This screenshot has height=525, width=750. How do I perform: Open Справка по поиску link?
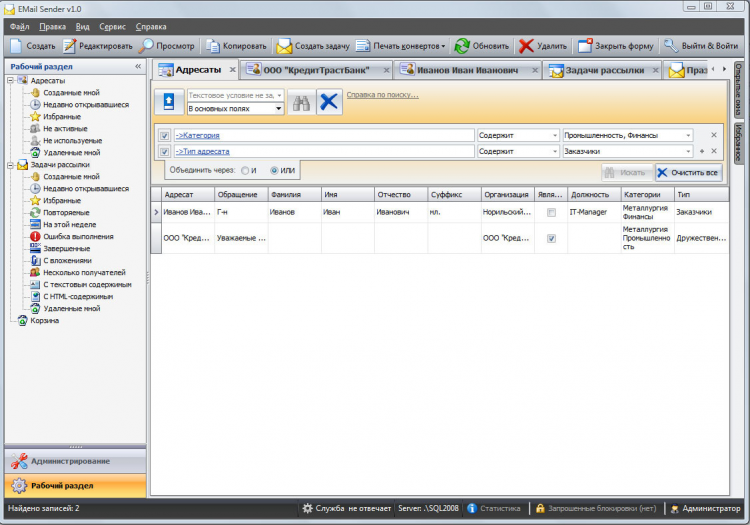(x=382, y=95)
